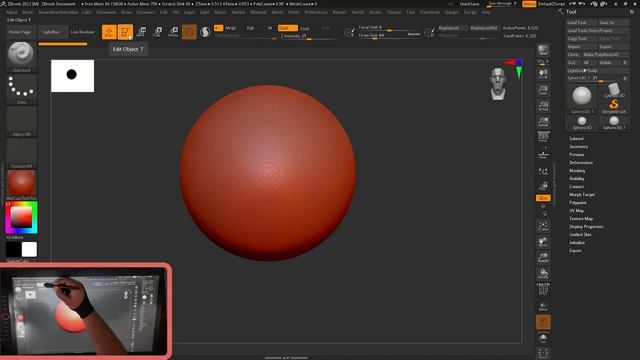Open the Stroke menu
Image resolution: width=640 pixels, height=360 pixels.
[375, 12]
